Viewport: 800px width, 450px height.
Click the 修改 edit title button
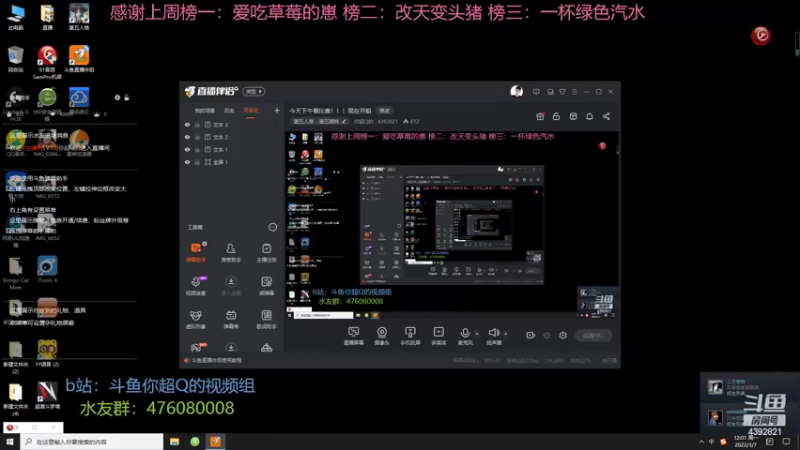[x=384, y=111]
